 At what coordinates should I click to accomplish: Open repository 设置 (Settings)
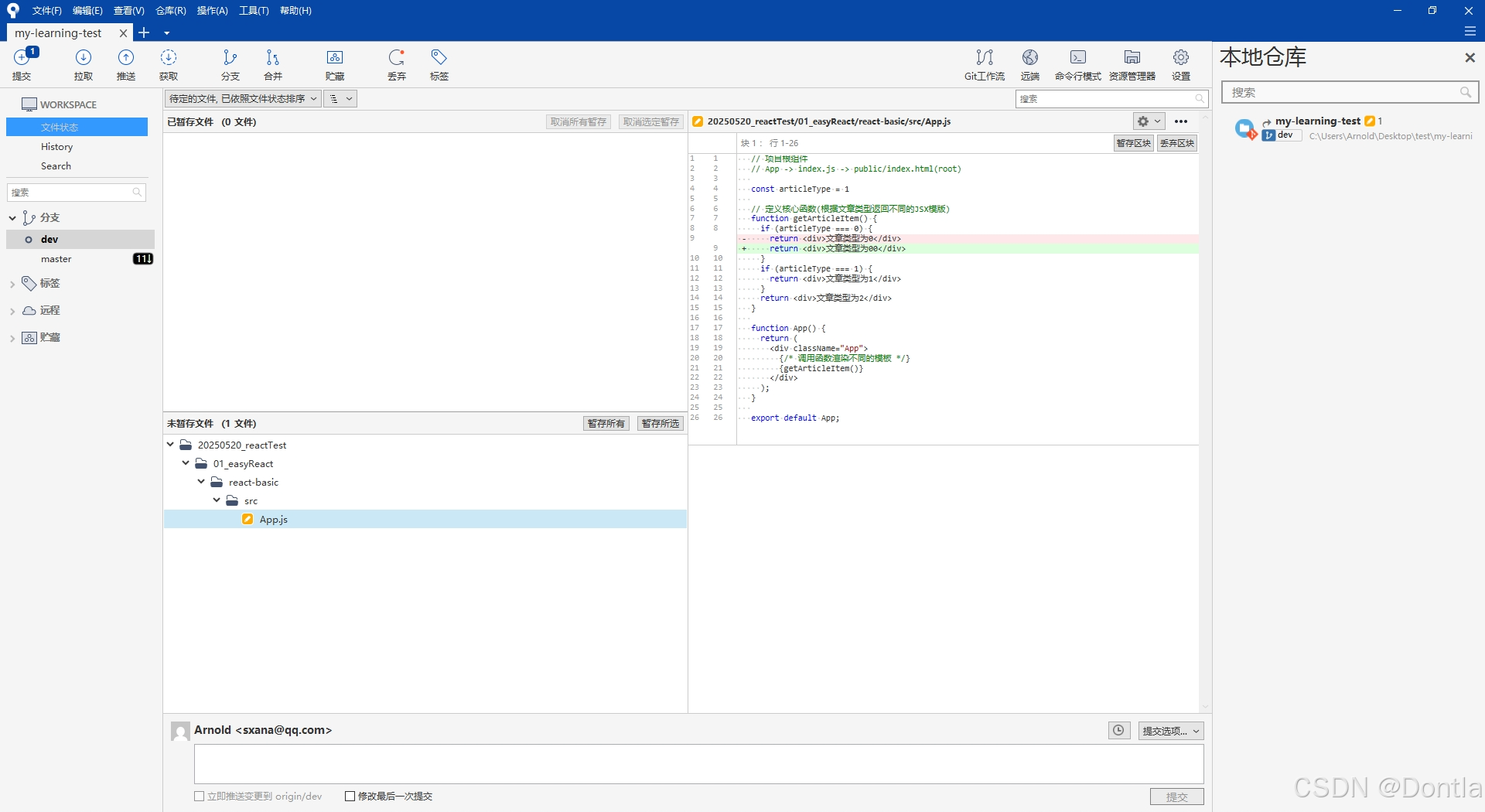[x=1179, y=65]
